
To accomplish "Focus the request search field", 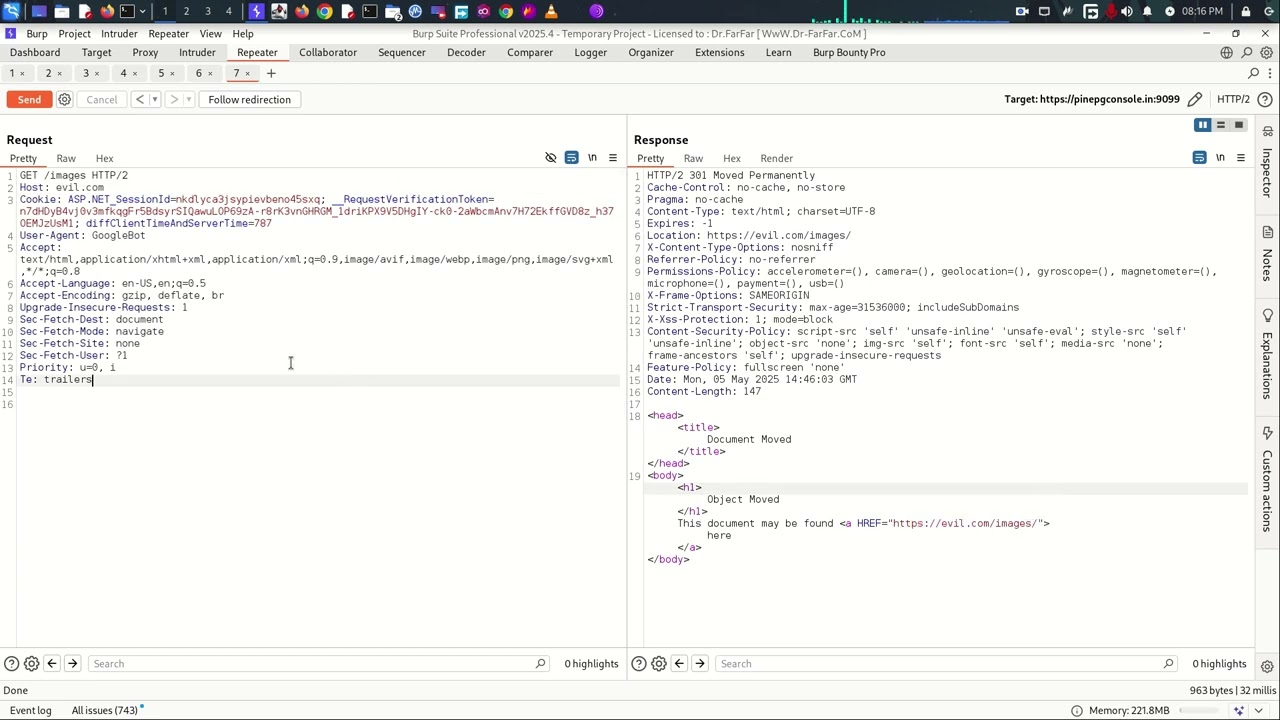I will [x=318, y=664].
